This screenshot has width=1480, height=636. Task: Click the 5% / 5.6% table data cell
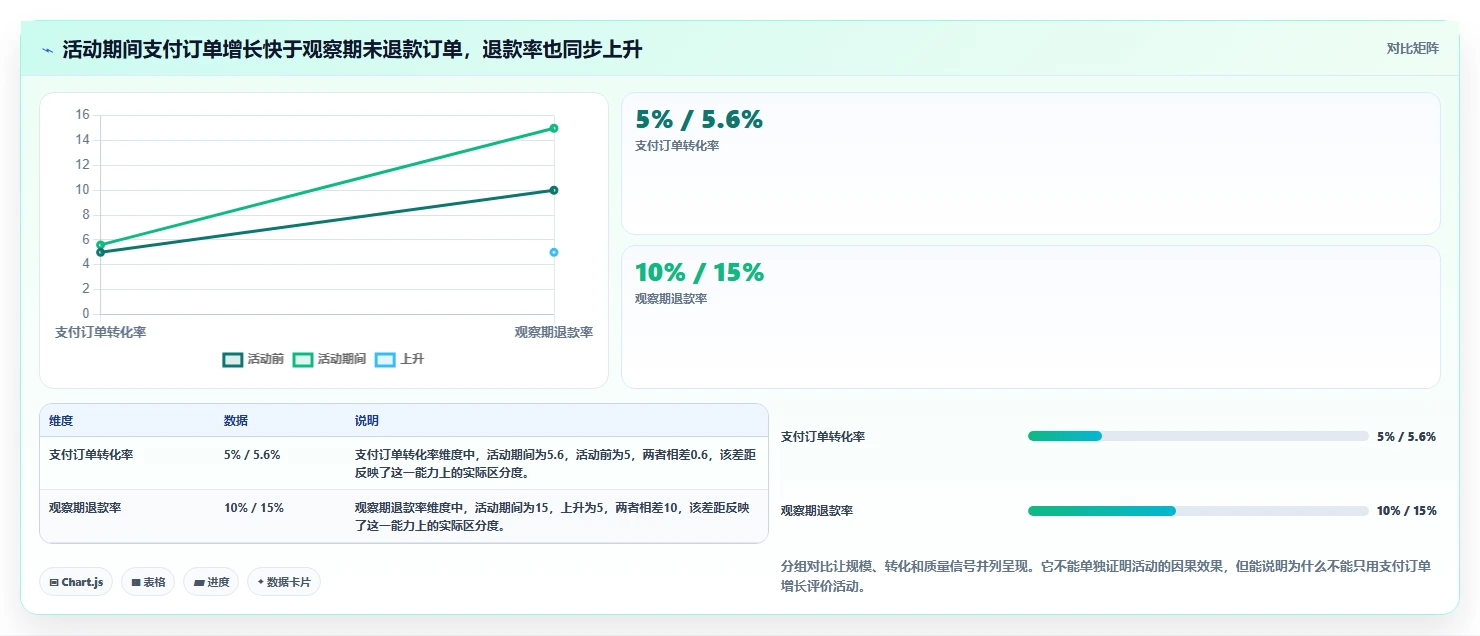[x=252, y=454]
